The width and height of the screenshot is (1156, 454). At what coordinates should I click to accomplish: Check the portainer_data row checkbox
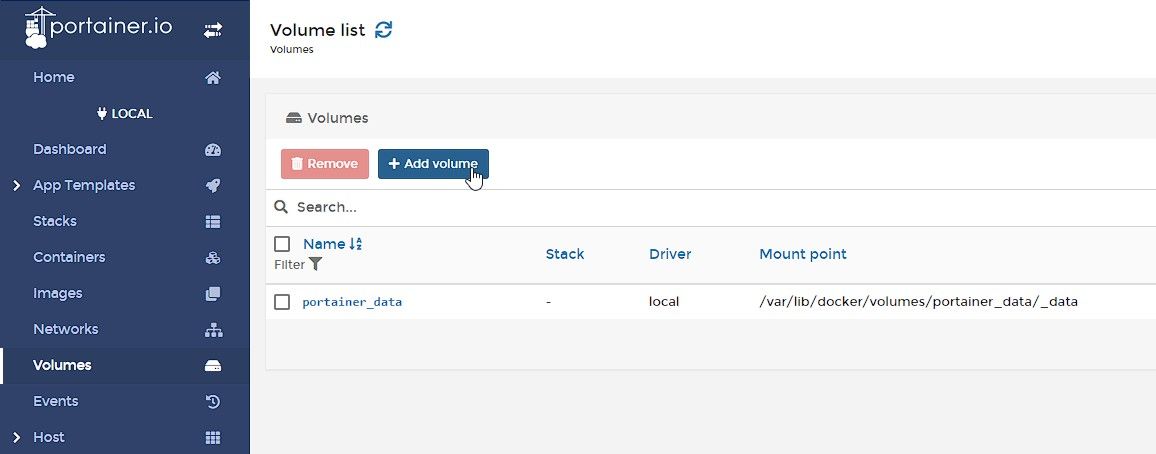[282, 302]
